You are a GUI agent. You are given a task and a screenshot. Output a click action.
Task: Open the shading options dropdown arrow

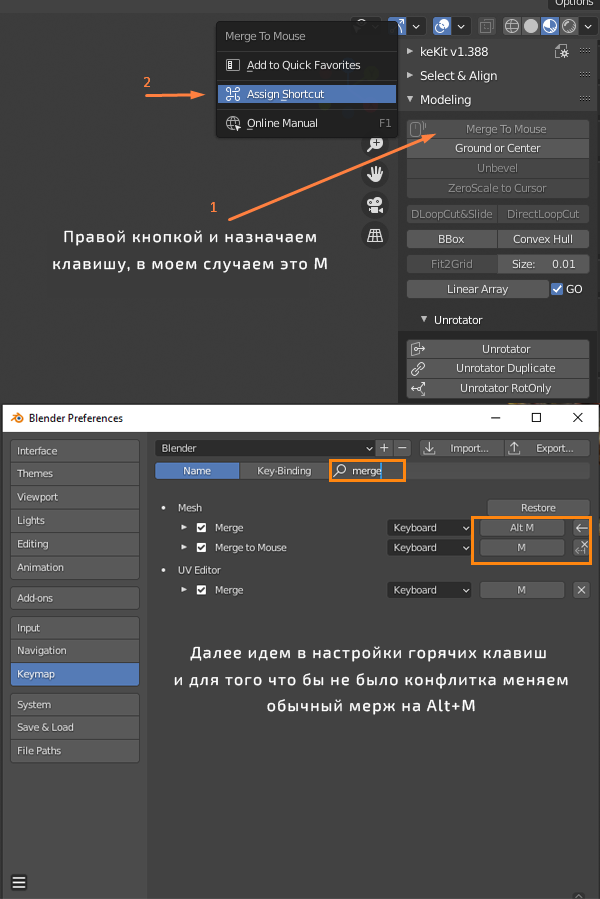point(588,26)
